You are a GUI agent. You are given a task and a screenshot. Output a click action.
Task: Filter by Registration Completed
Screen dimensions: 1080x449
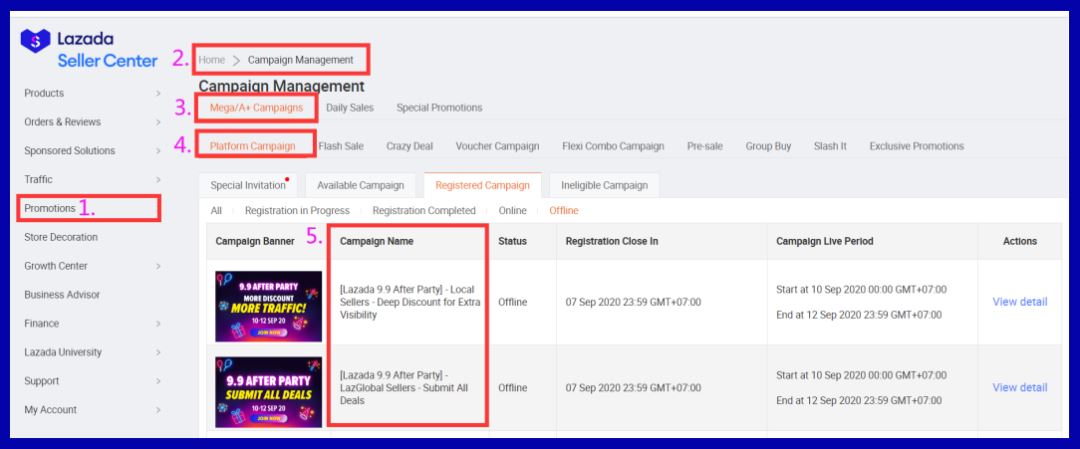(x=424, y=211)
